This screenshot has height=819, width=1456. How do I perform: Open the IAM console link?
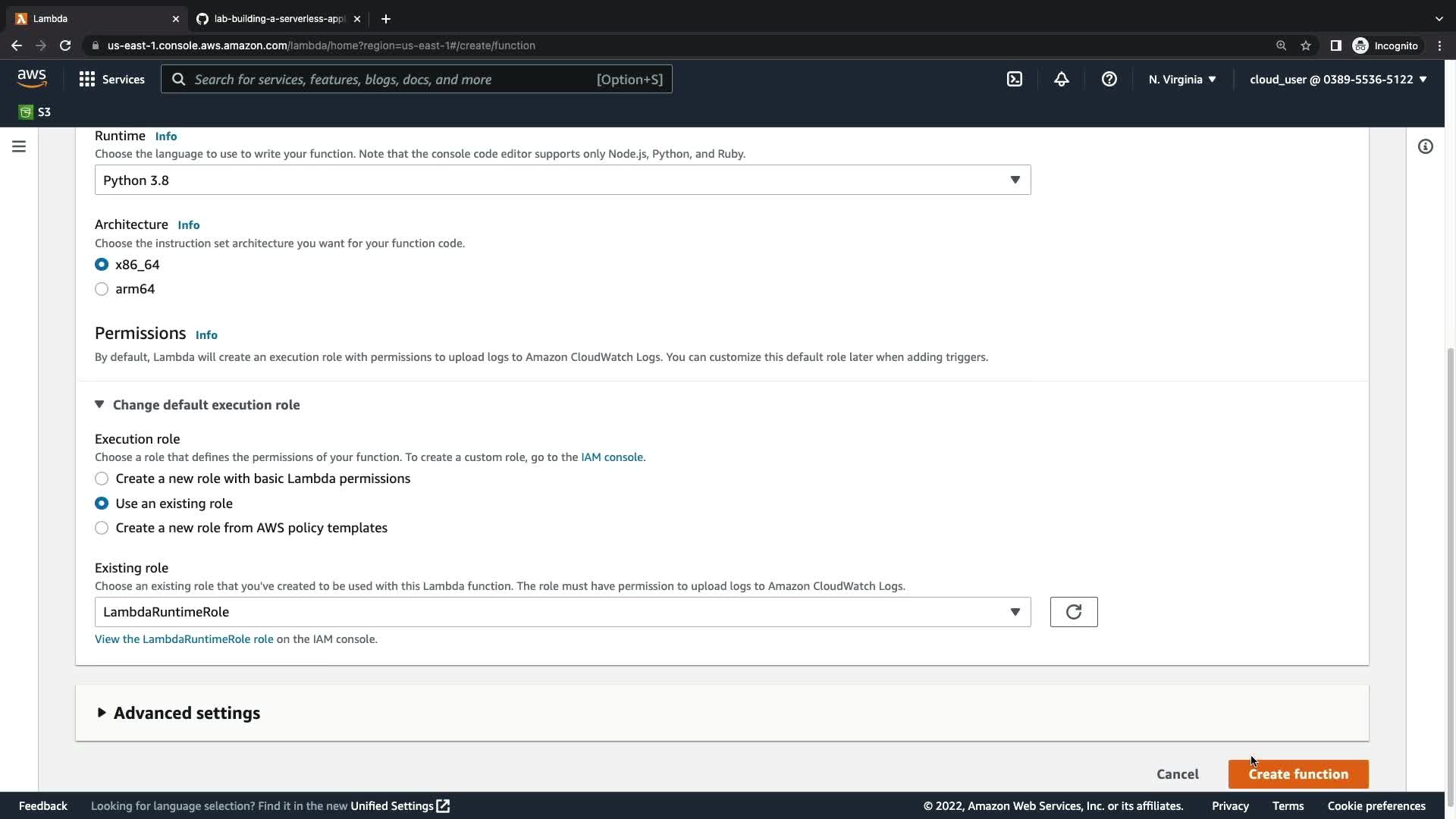coord(611,457)
